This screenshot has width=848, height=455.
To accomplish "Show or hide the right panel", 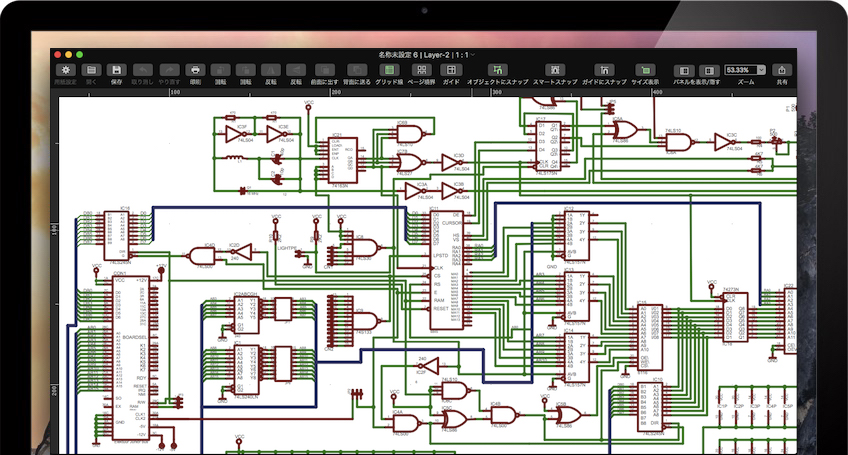I will click(708, 71).
